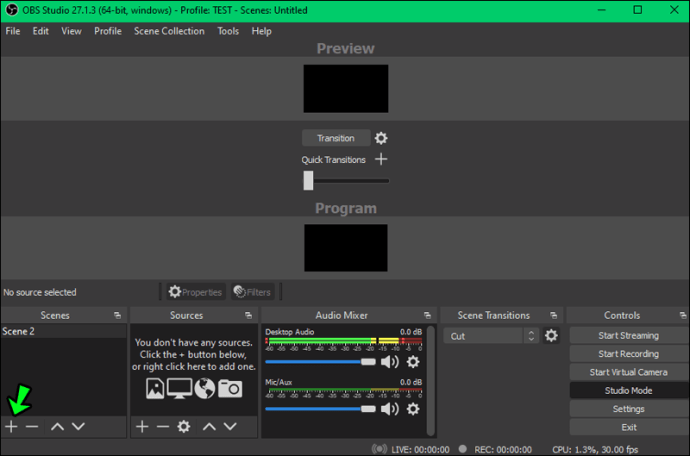This screenshot has width=690, height=456.
Task: Click the CPU: 1.3%, 30.00 fps status
Action: [x=595, y=449]
